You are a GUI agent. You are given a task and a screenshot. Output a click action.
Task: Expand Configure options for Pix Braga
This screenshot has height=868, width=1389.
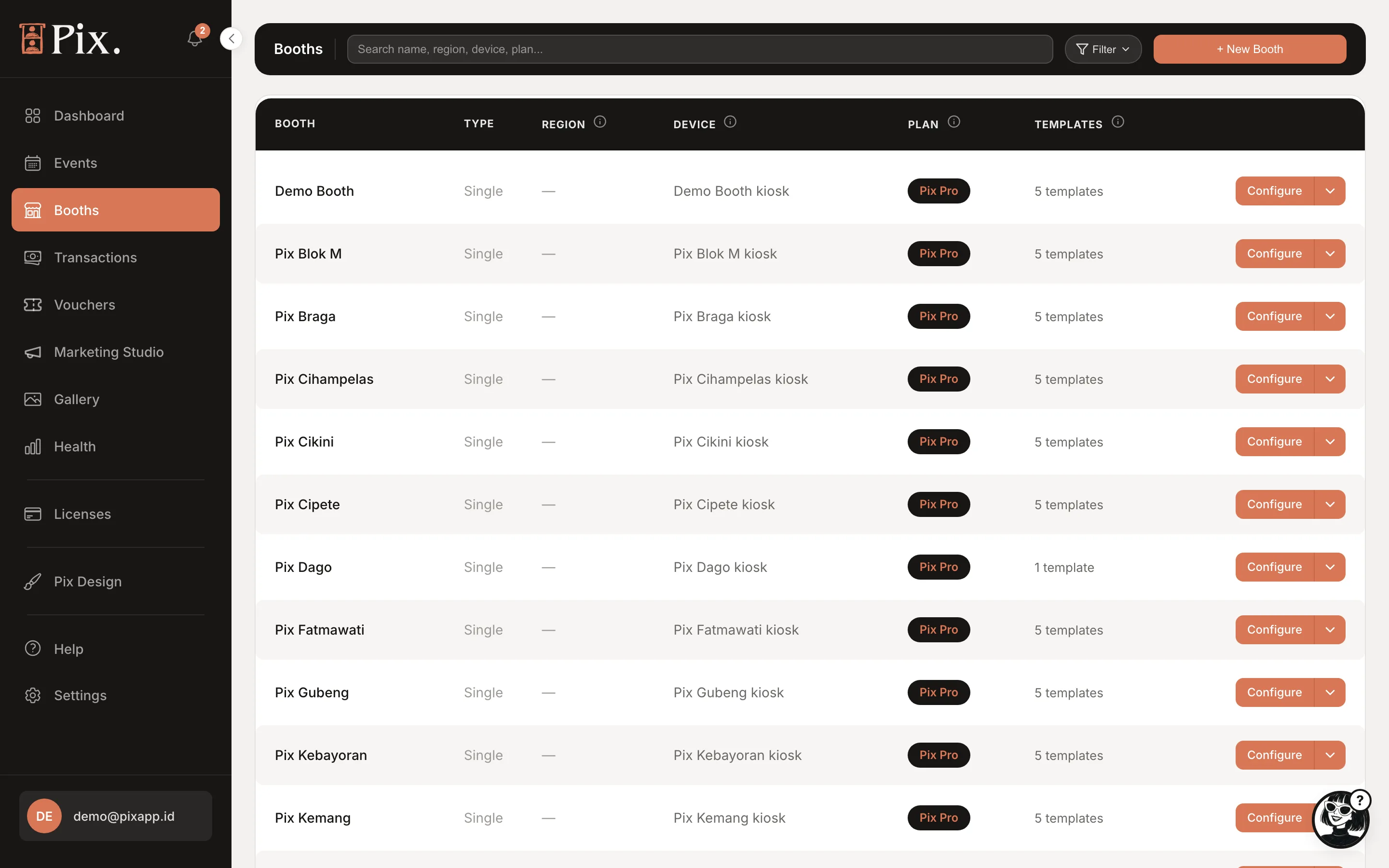[1330, 316]
